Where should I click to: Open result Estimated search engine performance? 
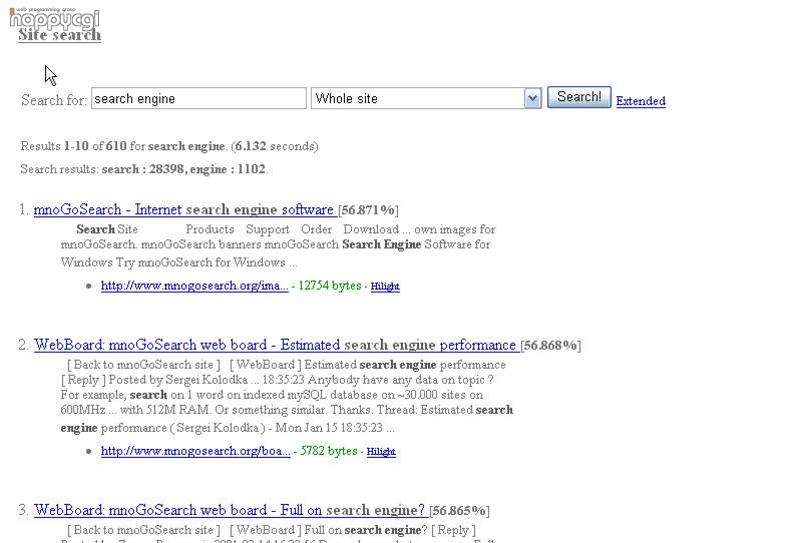[x=277, y=345]
